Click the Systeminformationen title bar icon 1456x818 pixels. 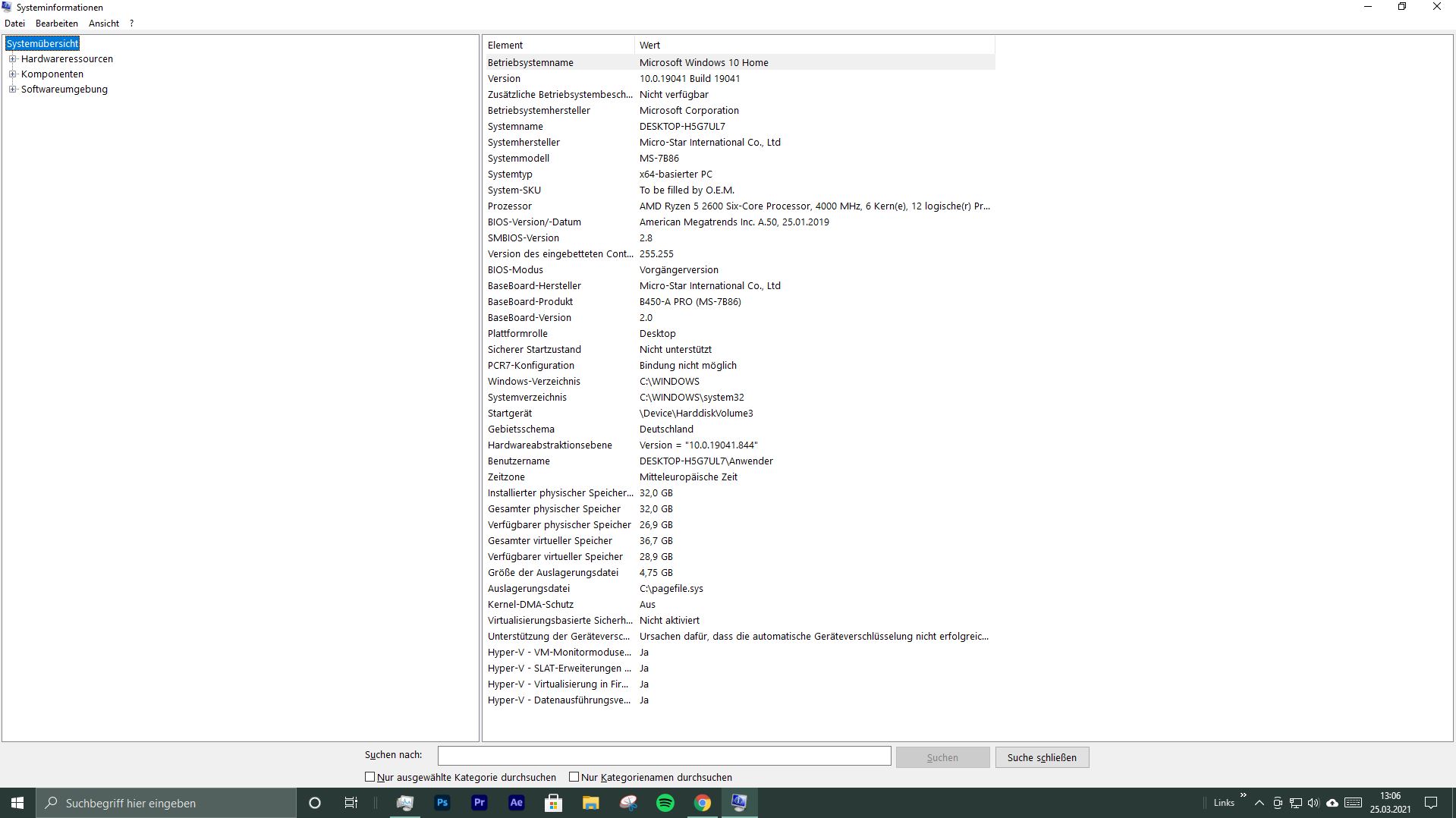click(x=7, y=7)
